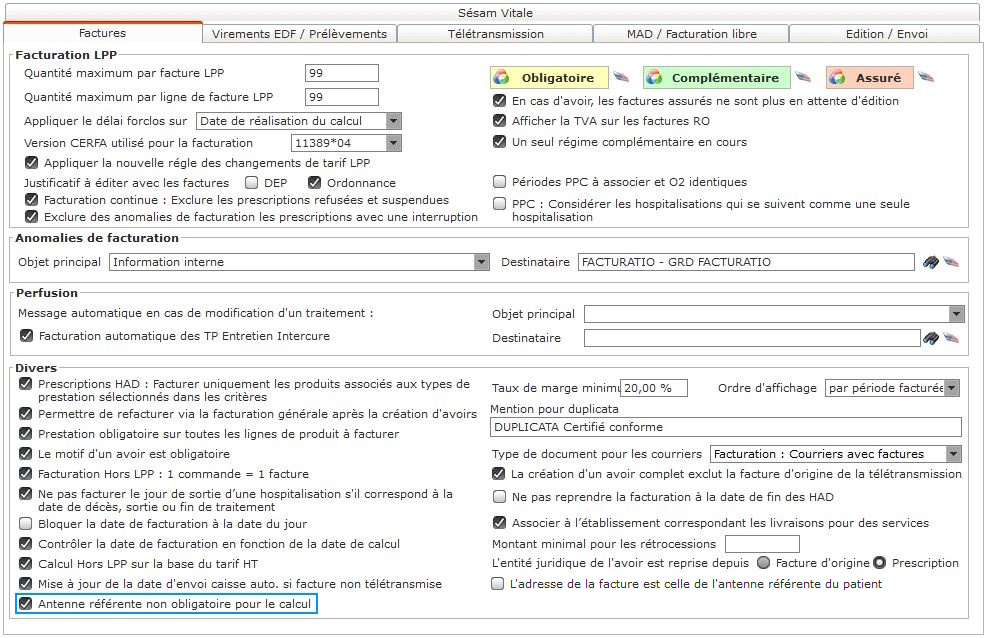Viewport: 987px width, 638px height.
Task: Toggle 'Exclure des anomalies de facturation' interruption checkbox
Action: tap(31, 216)
